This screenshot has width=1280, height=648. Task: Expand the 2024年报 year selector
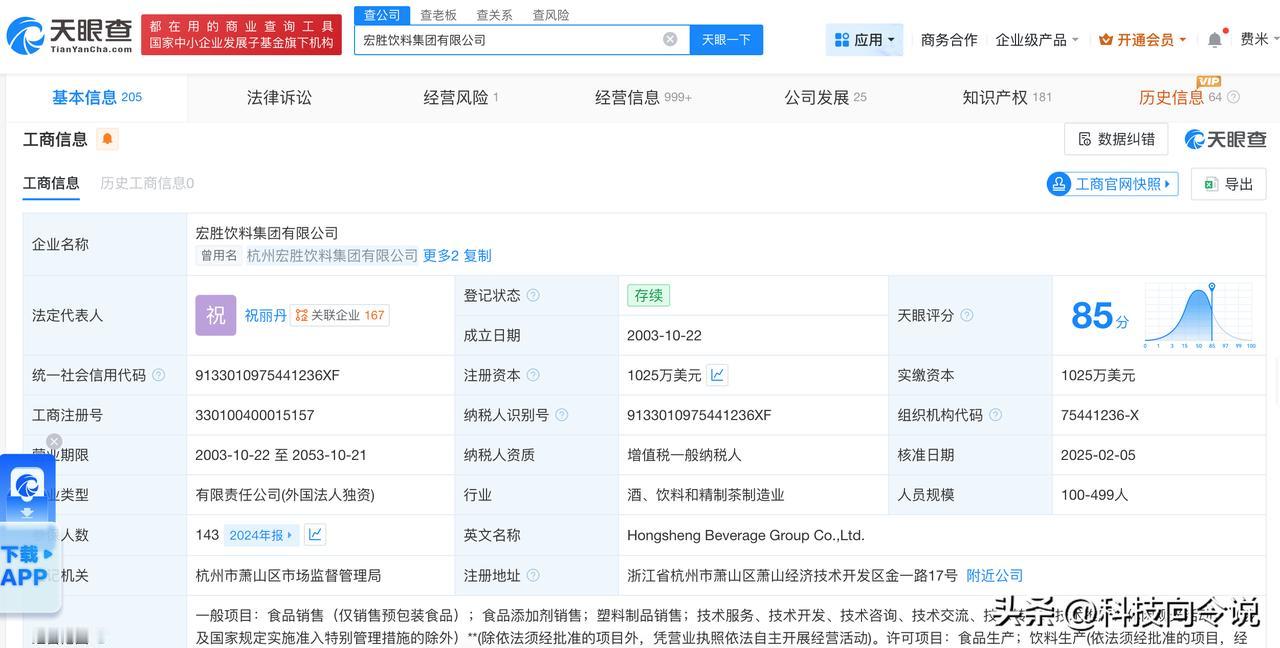[261, 535]
